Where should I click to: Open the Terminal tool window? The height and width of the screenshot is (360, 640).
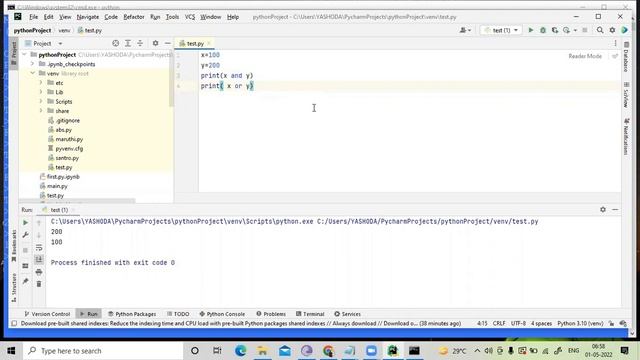310,314
